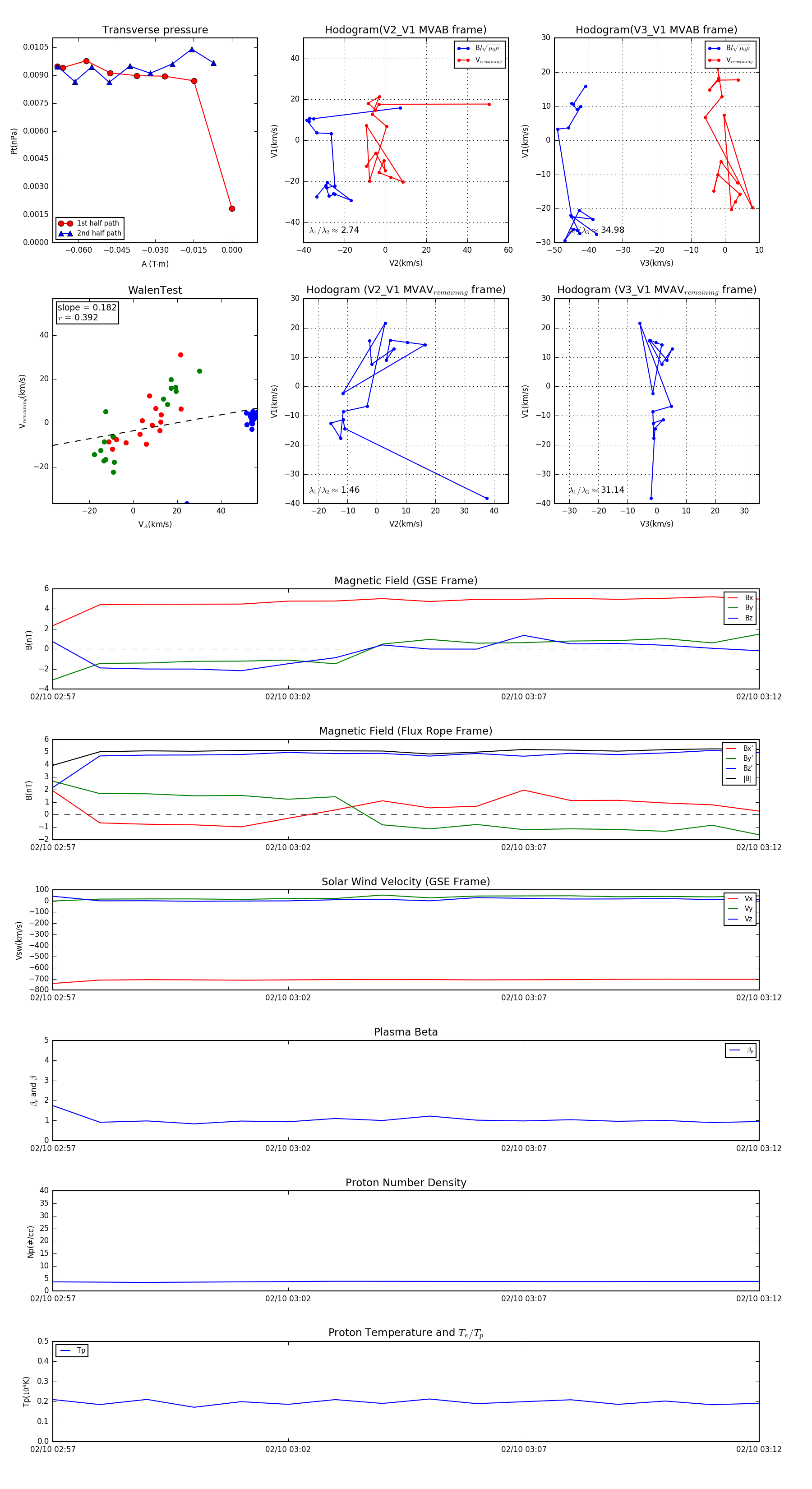Click the V_A(km/s) axis label of WalenTest
The height and width of the screenshot is (1489, 812).
tap(155, 524)
